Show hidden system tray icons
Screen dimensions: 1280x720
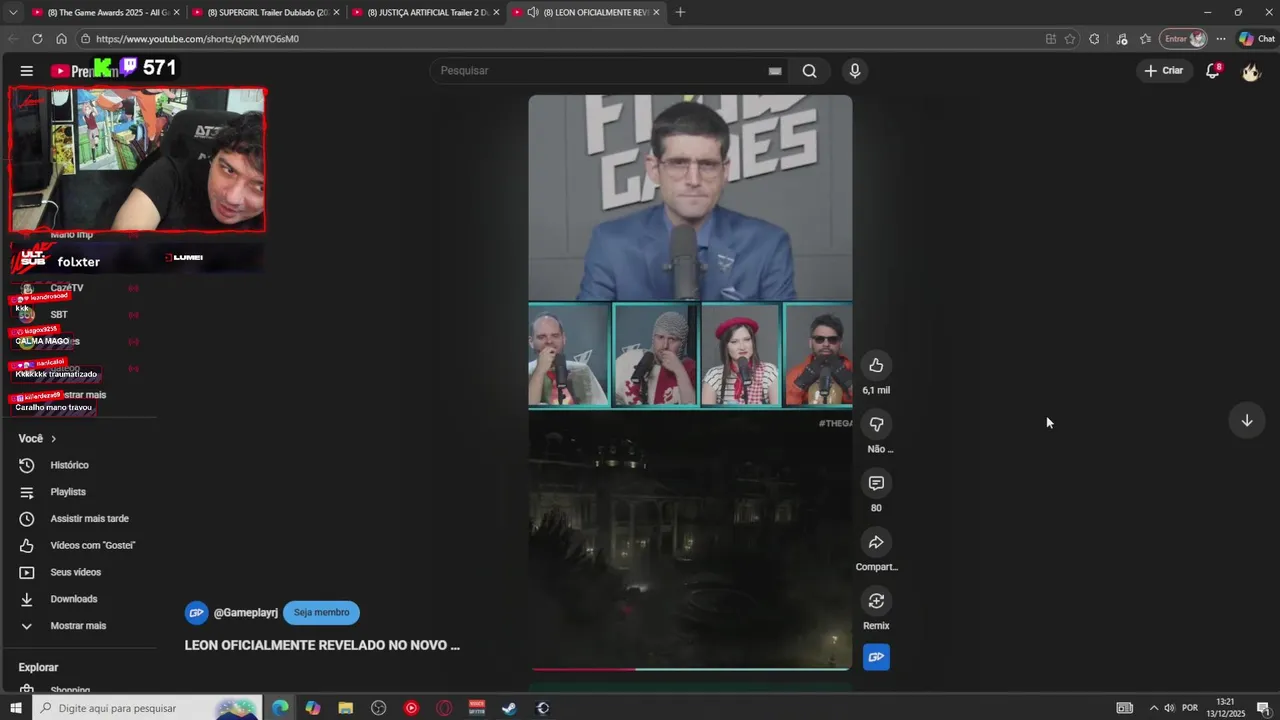coord(1153,708)
